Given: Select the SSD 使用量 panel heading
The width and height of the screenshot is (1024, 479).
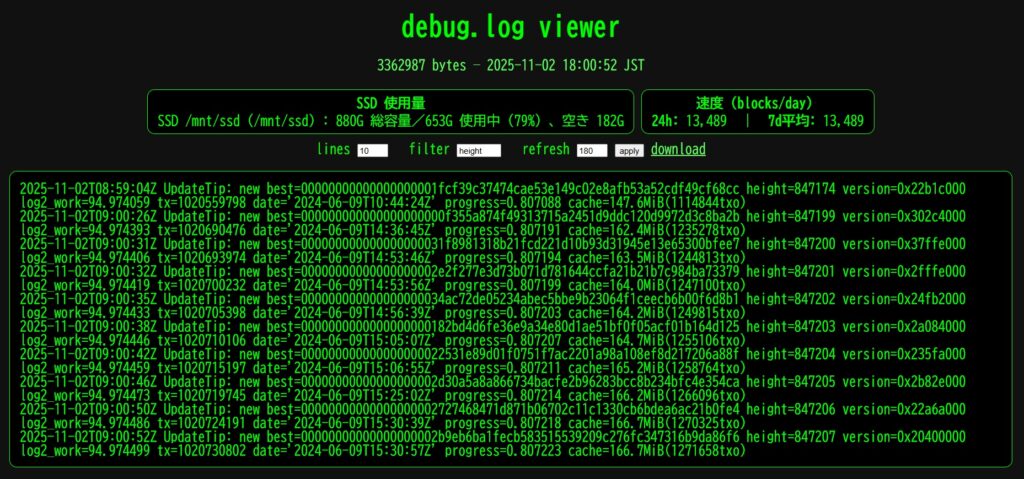Looking at the screenshot, I should tap(391, 103).
